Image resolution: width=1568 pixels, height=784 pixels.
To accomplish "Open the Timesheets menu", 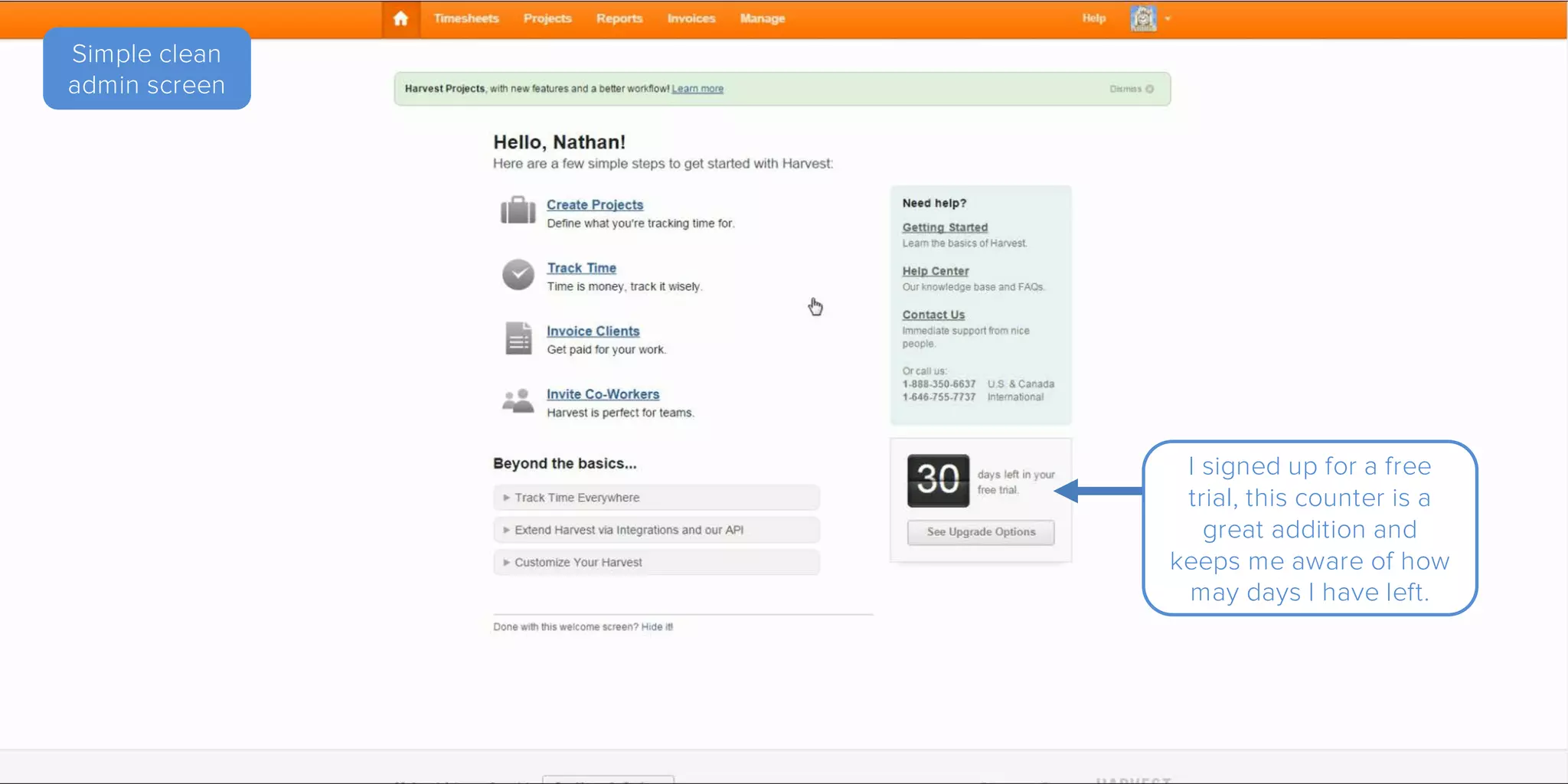I will pyautogui.click(x=466, y=18).
